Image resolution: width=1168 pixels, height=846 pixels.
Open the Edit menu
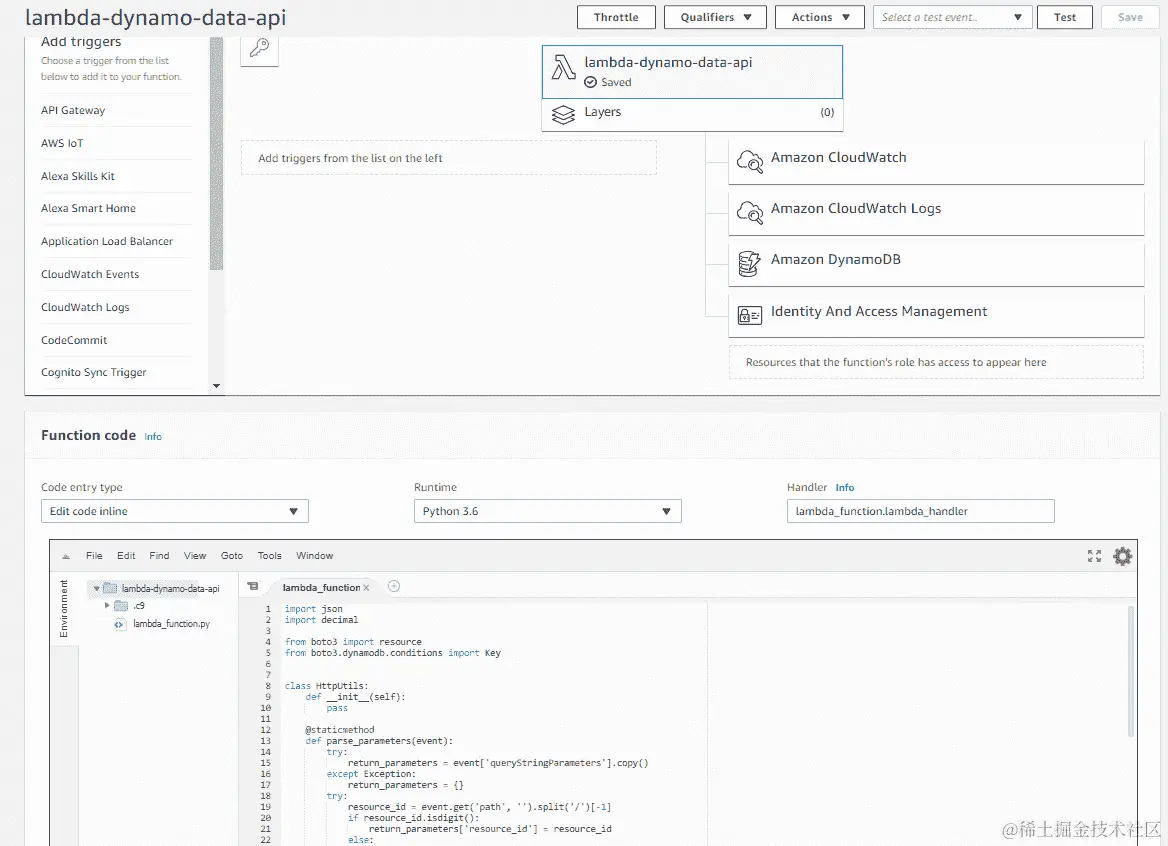tap(126, 556)
